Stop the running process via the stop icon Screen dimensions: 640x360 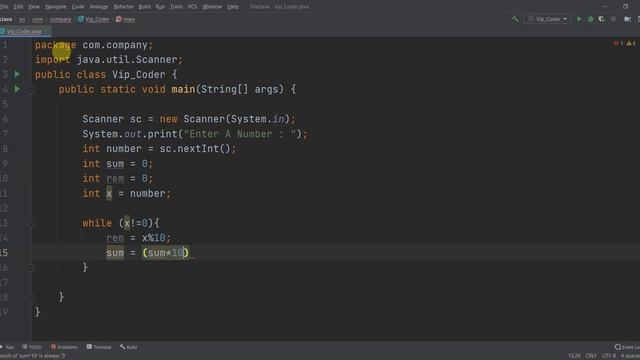point(613,19)
